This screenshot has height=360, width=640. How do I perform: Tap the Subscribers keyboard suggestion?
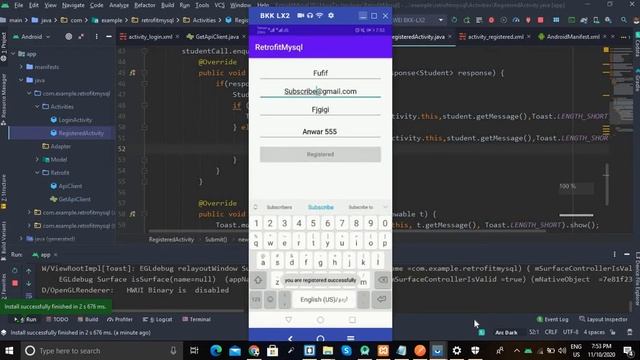(279, 207)
